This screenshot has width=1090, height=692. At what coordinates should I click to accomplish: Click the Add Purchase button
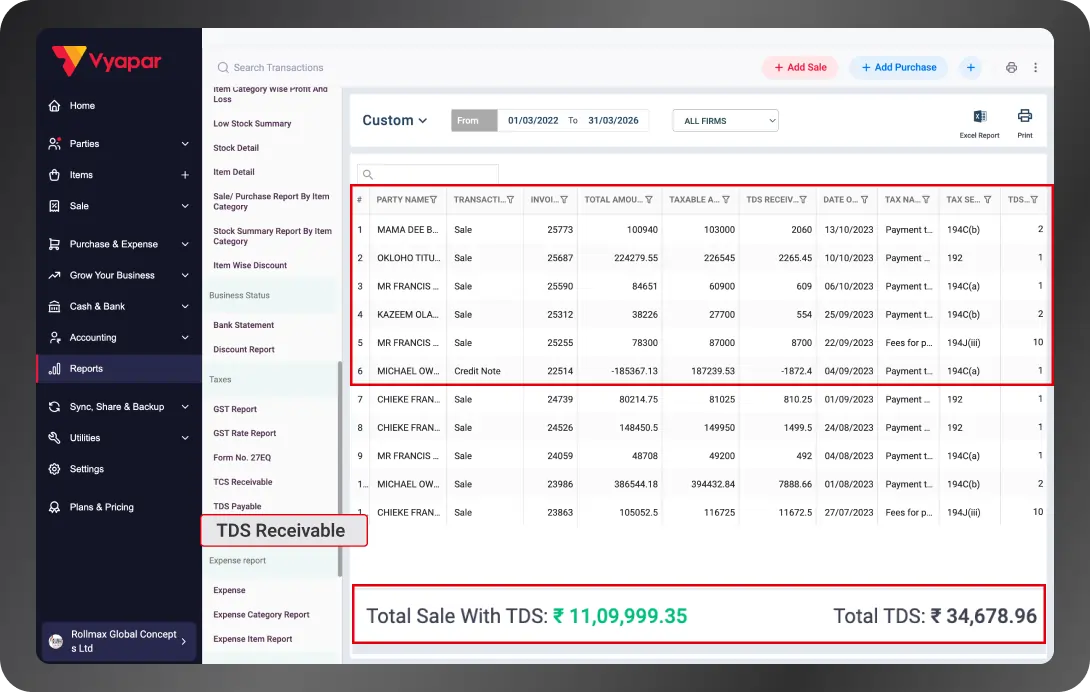tap(898, 67)
